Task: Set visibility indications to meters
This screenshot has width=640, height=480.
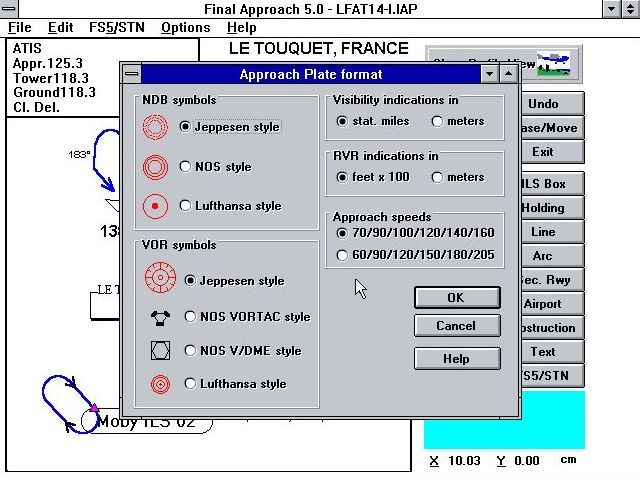Action: 458,121
